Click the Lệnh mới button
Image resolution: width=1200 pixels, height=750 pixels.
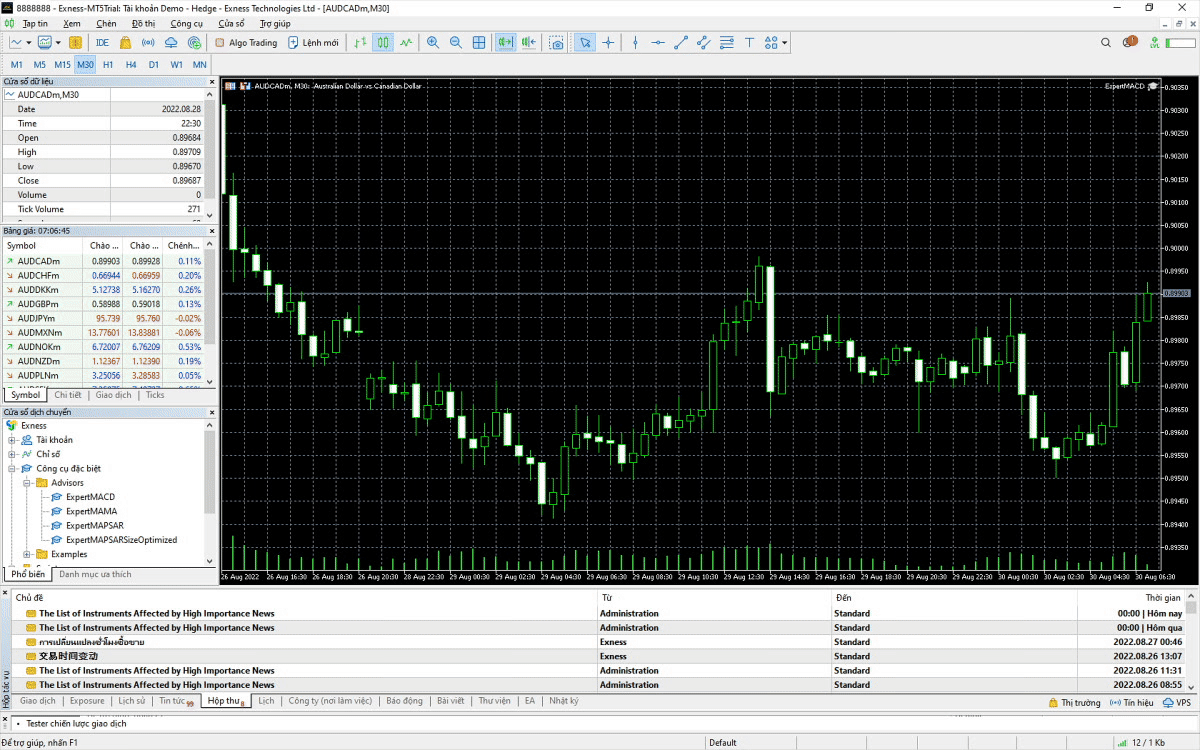coord(313,43)
